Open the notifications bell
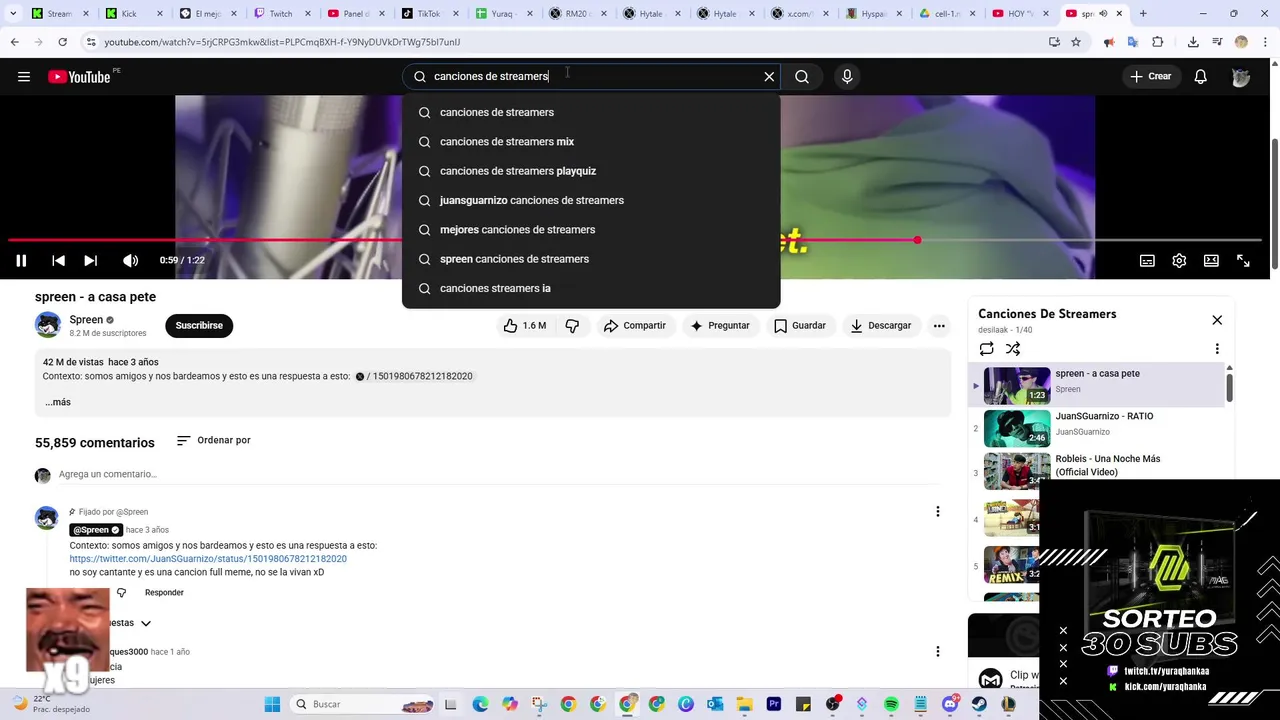 pos(1201,77)
